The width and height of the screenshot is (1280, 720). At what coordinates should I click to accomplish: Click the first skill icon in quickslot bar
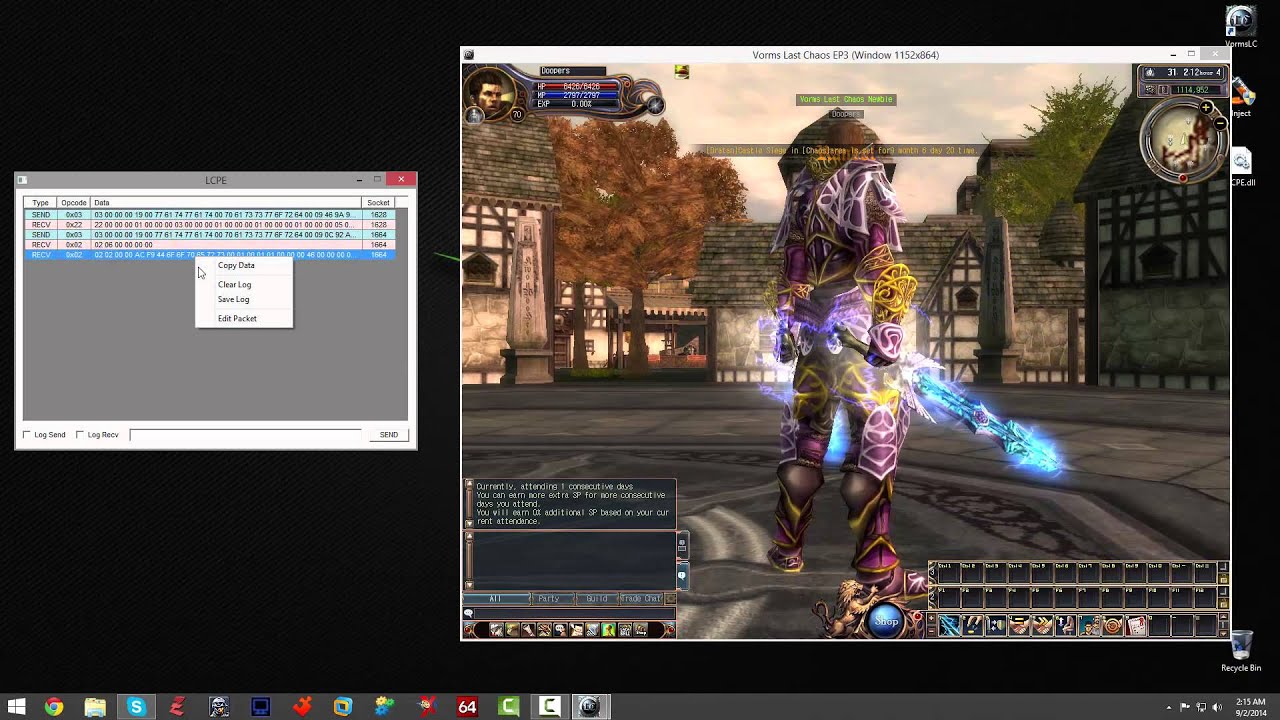(x=950, y=625)
